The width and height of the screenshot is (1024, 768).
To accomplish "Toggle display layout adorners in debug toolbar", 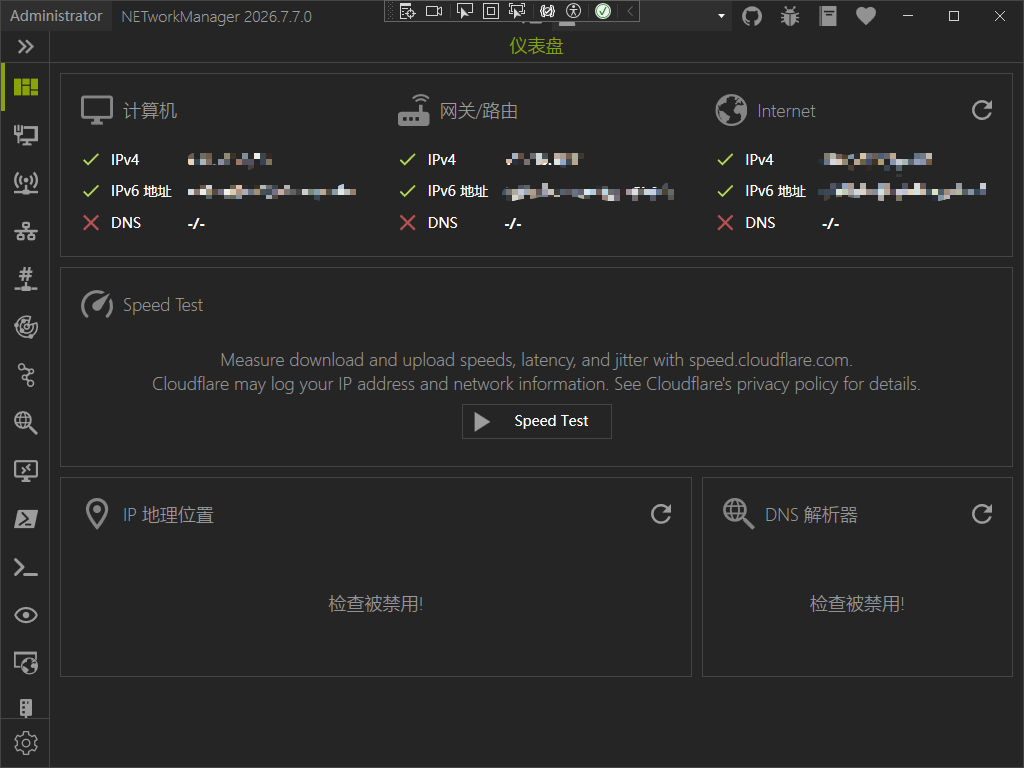I will (490, 11).
